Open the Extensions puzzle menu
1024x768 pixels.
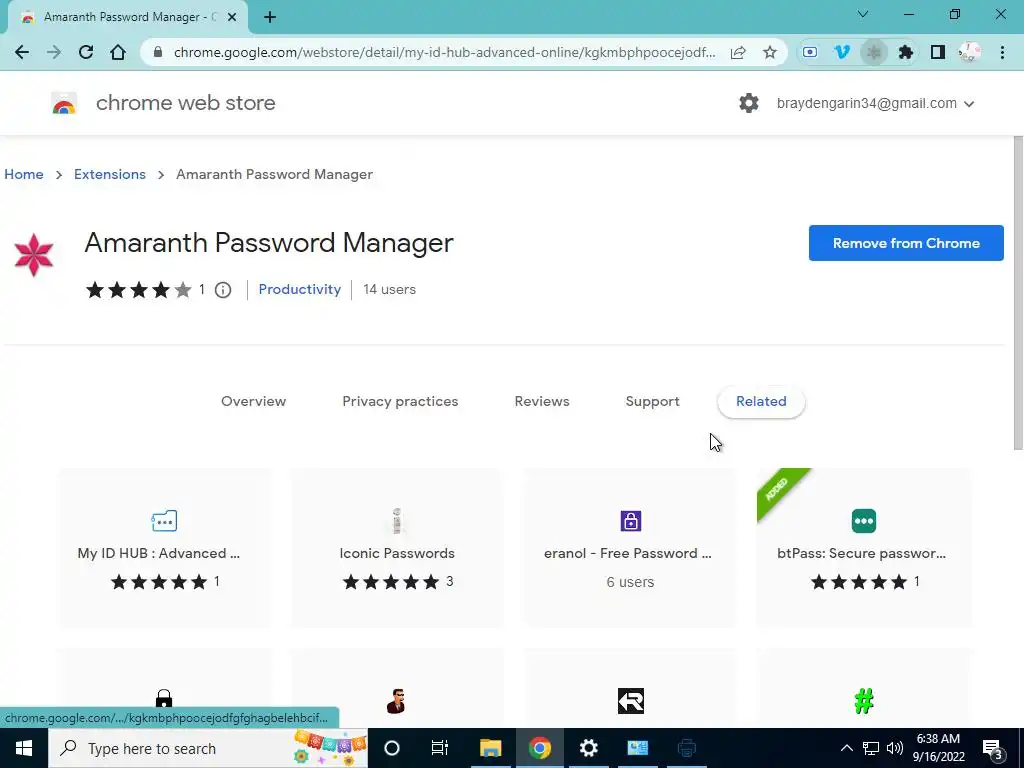pos(906,52)
